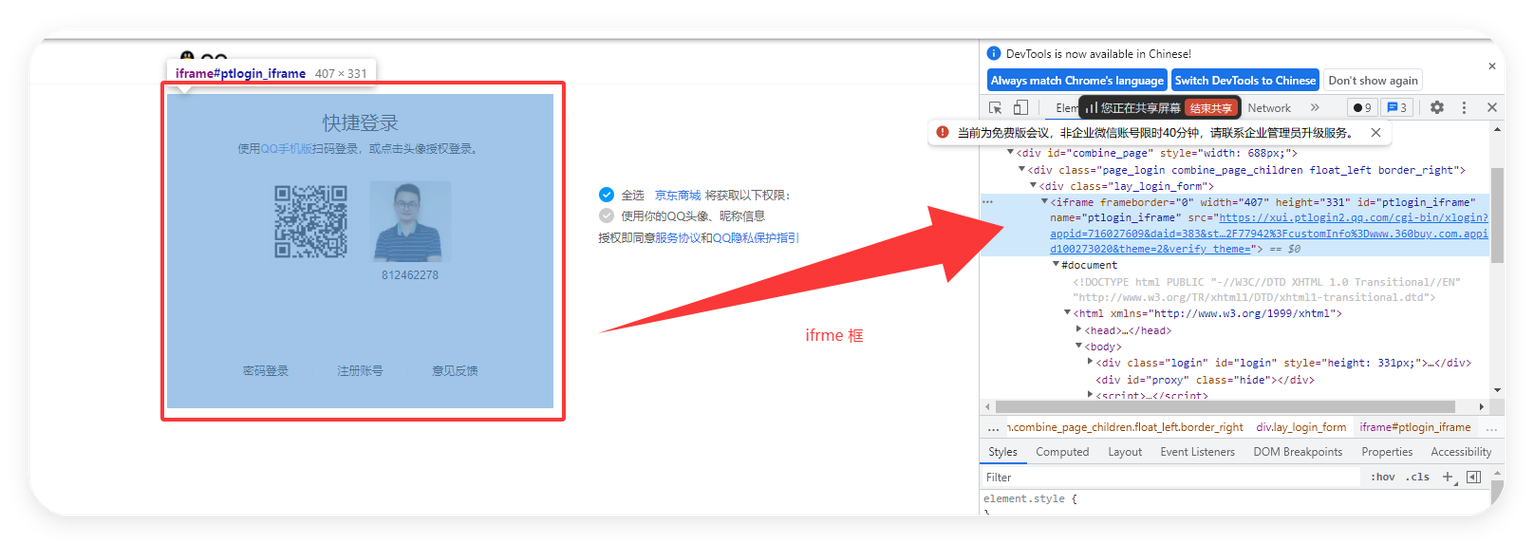
Task: Toggle .cls class editor
Action: 1417,477
